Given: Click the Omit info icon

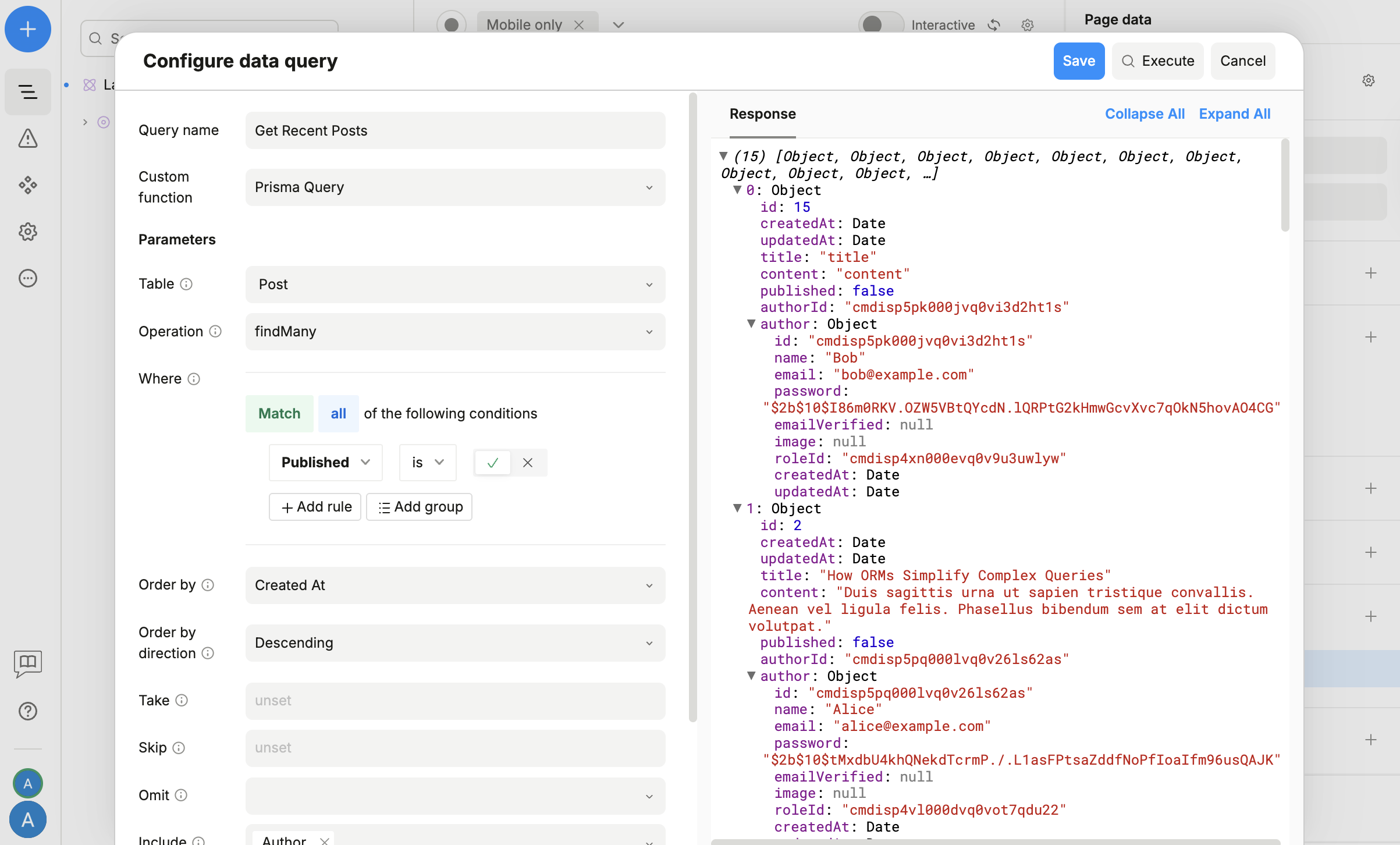Looking at the screenshot, I should pyautogui.click(x=181, y=795).
